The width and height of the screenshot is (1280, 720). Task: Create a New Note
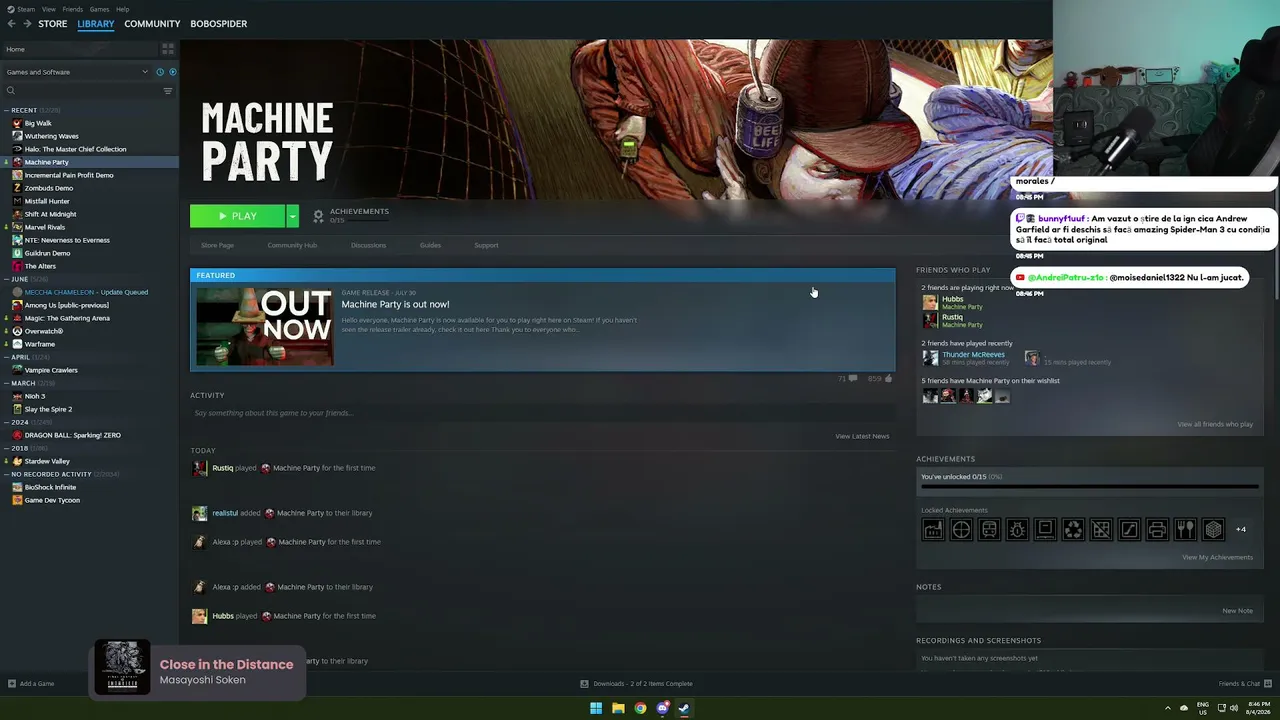(1237, 611)
